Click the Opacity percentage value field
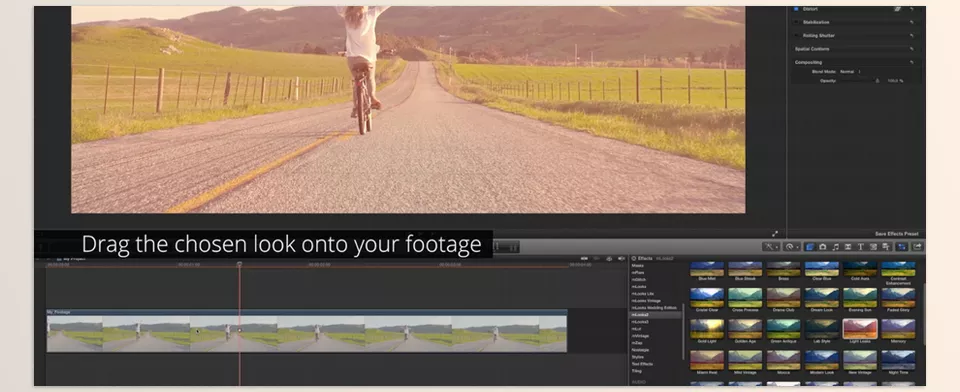Viewport: 960px width, 392px height. (x=895, y=81)
